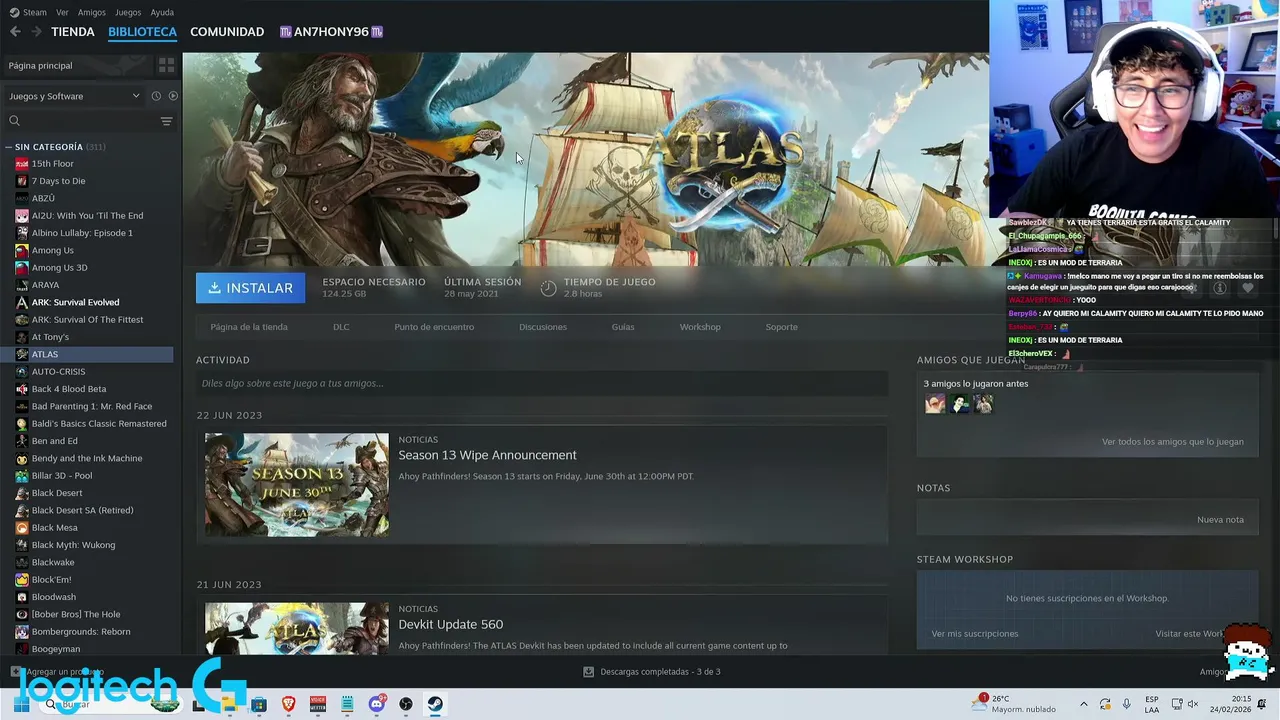
Task: Open Descargas completadas status
Action: [x=651, y=672]
